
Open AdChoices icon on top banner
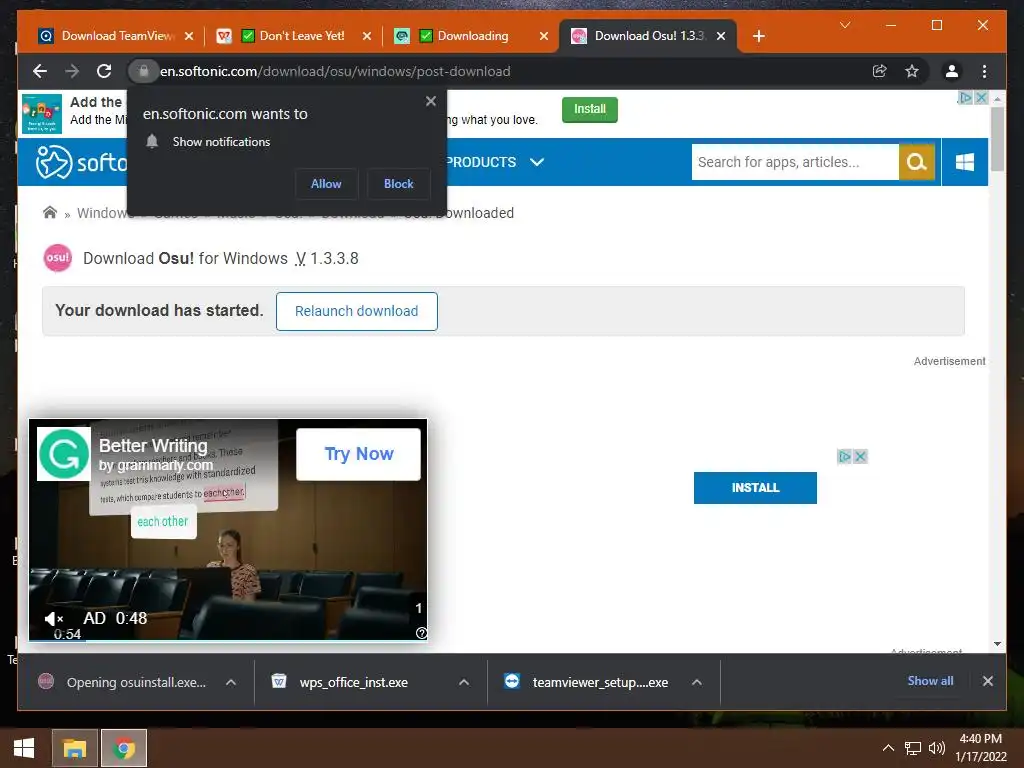click(965, 97)
